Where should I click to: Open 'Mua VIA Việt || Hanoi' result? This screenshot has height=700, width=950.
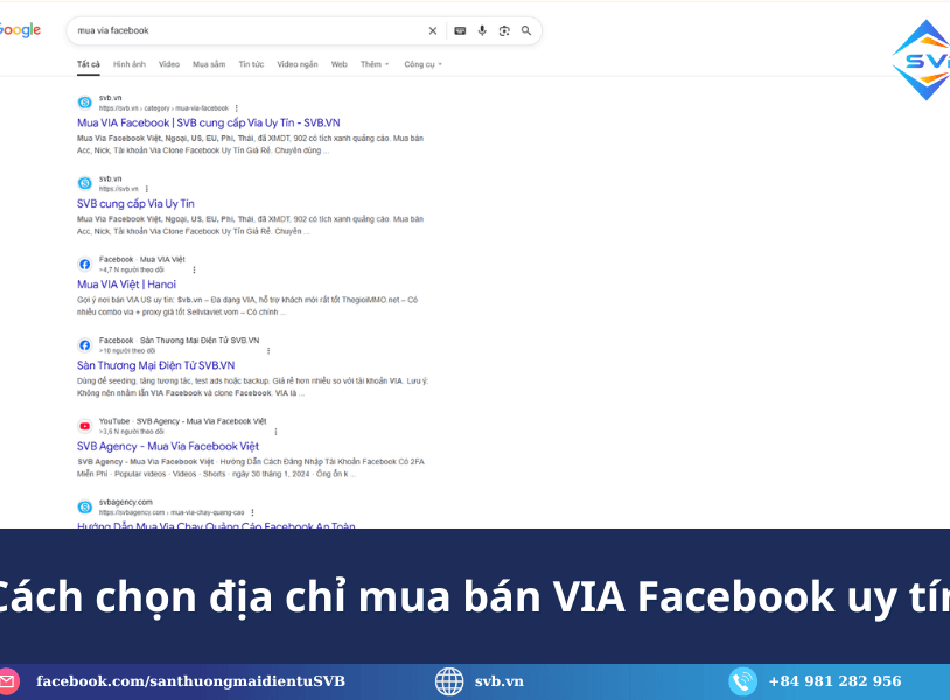(125, 284)
